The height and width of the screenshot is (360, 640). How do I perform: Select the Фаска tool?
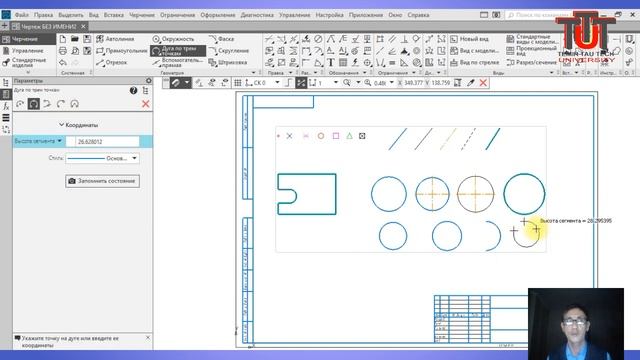[x=221, y=39]
